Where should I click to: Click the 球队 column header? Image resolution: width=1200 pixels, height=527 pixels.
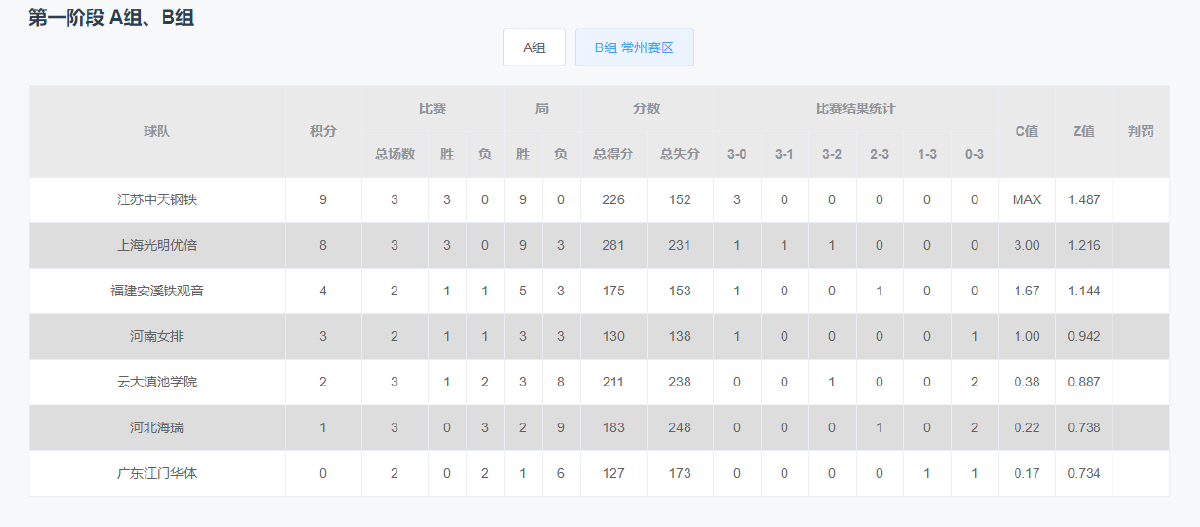pyautogui.click(x=157, y=132)
